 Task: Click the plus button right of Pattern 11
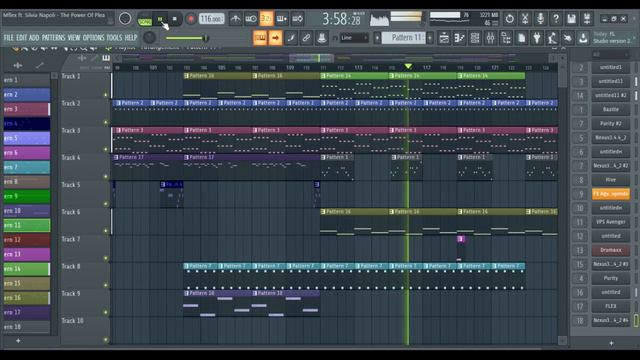(430, 38)
